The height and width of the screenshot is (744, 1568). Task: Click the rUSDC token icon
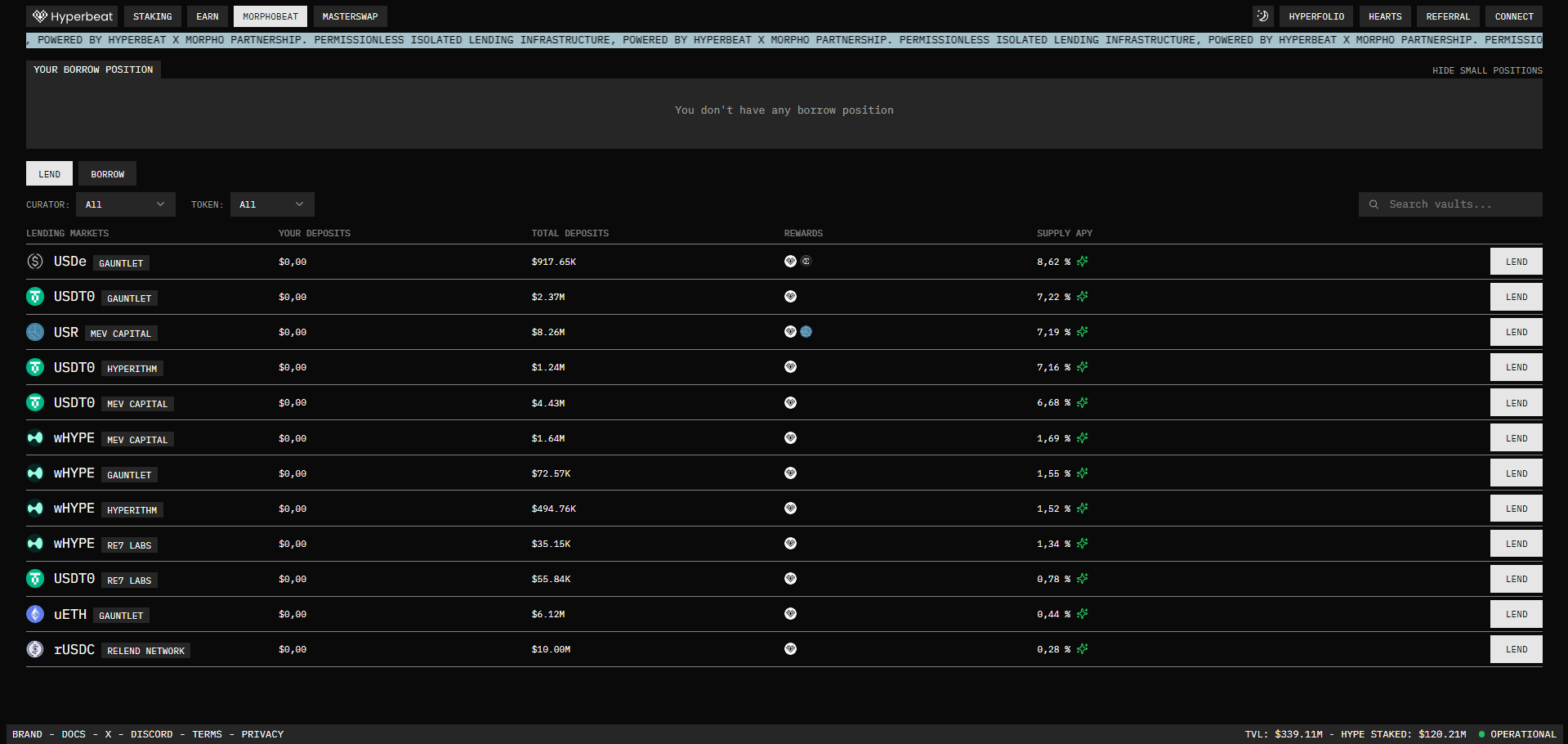pos(35,649)
